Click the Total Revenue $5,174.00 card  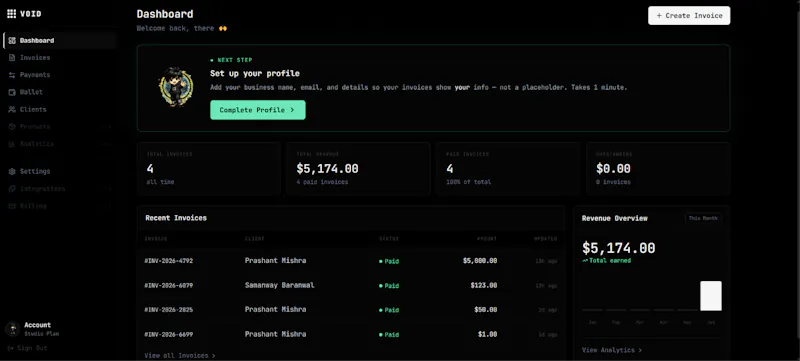pos(358,169)
